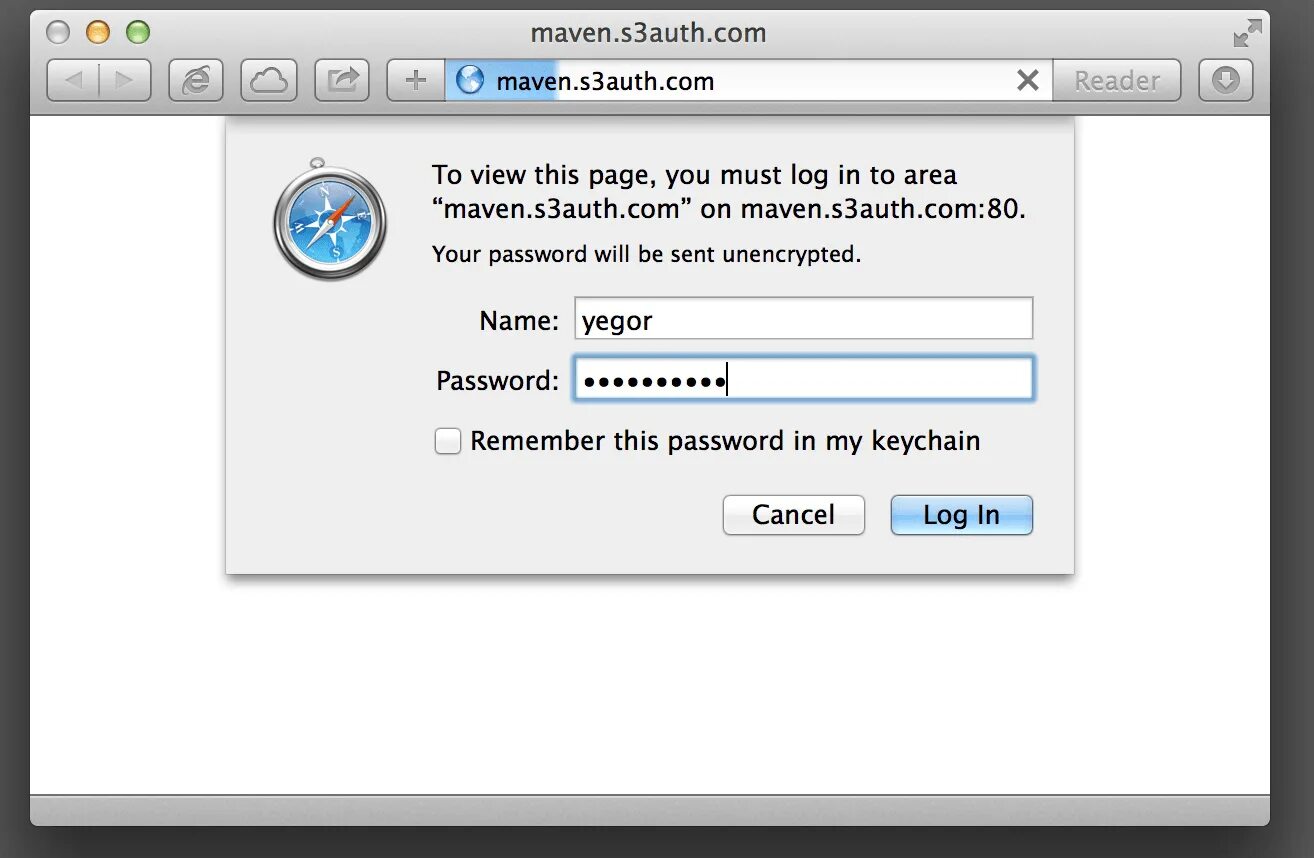This screenshot has width=1314, height=858.
Task: Click the Cancel button
Action: pyautogui.click(x=793, y=515)
